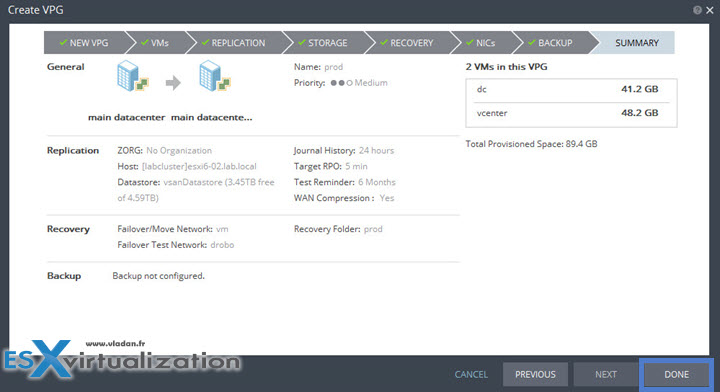Click the Replication section heading

(x=73, y=151)
